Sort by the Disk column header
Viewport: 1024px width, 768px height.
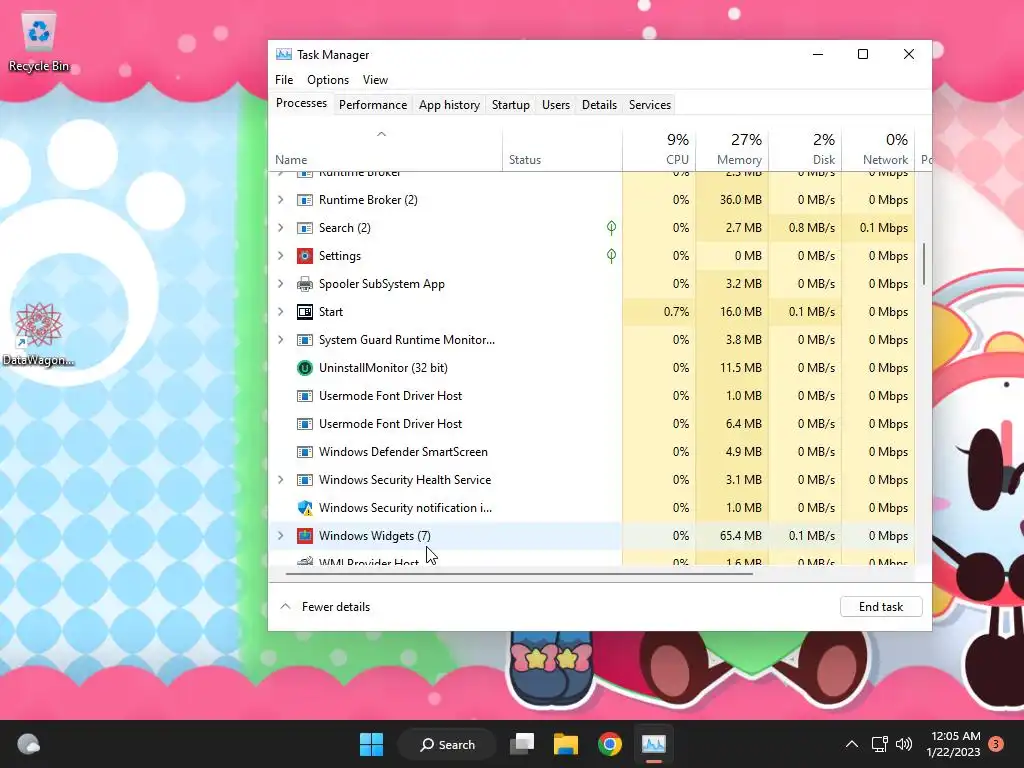(805, 150)
